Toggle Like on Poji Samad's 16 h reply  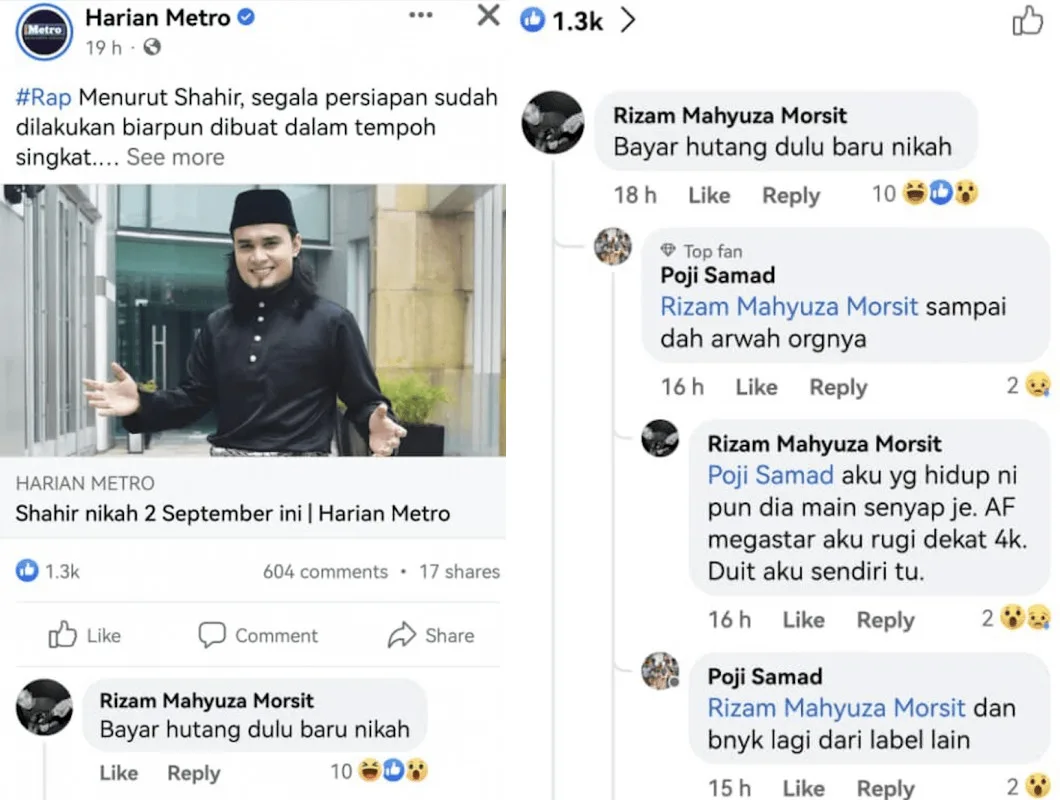756,387
